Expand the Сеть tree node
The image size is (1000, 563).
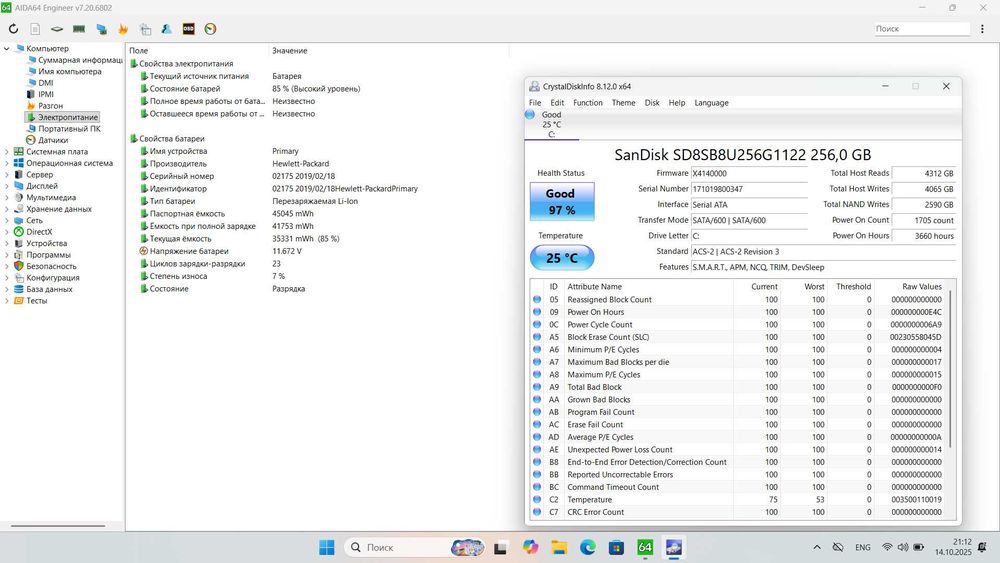(6, 221)
